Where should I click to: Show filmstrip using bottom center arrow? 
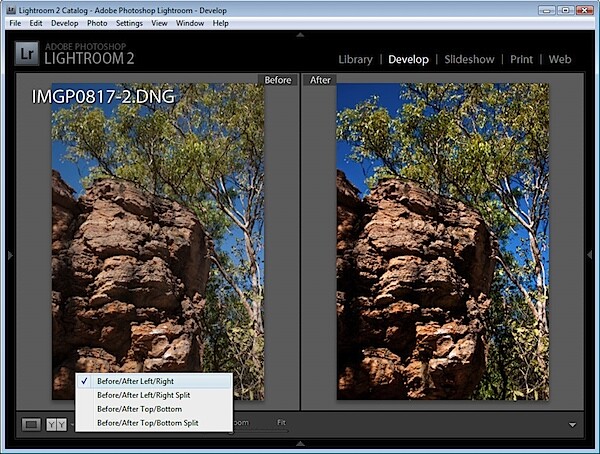300,444
